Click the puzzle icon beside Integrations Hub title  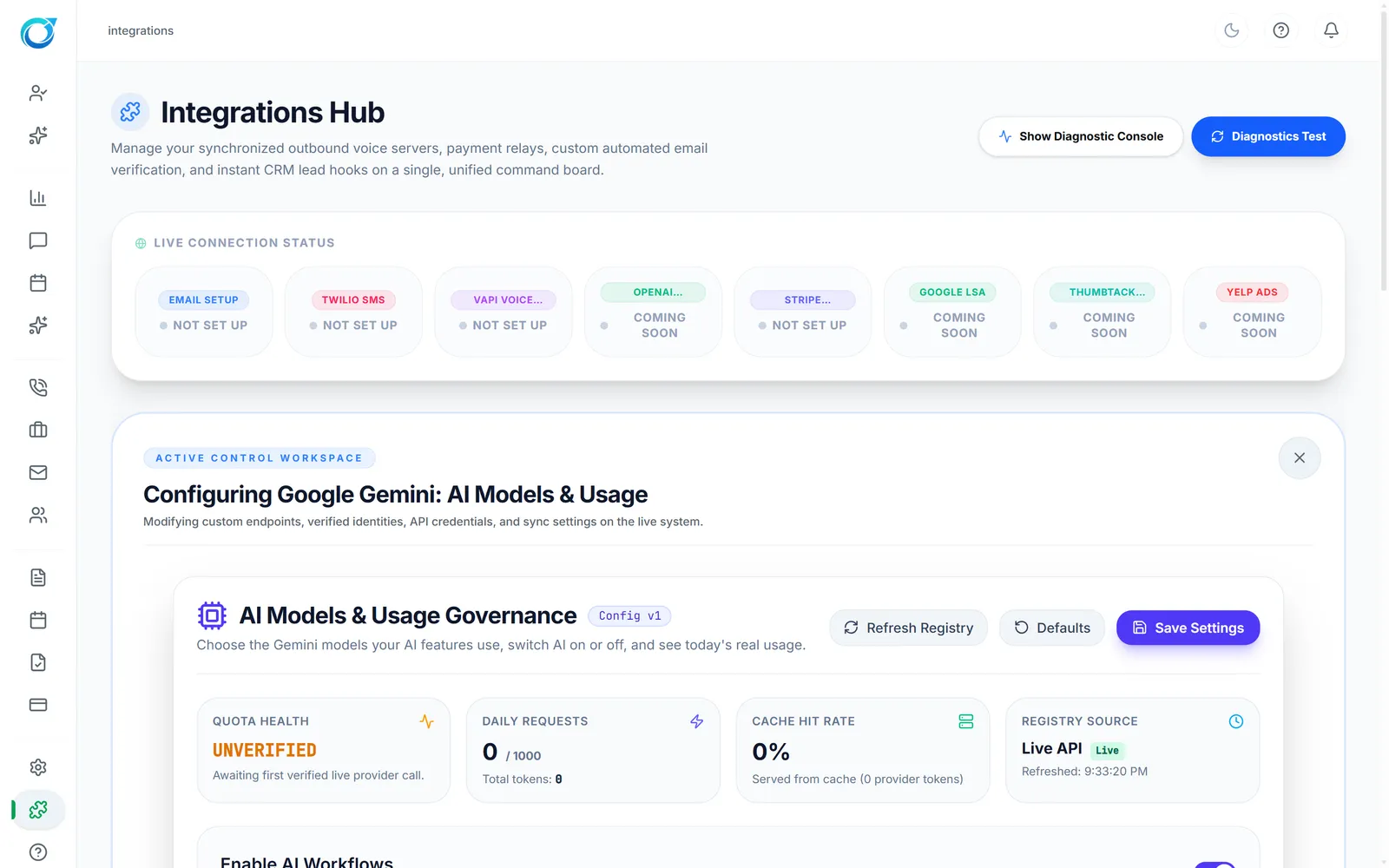coord(130,112)
